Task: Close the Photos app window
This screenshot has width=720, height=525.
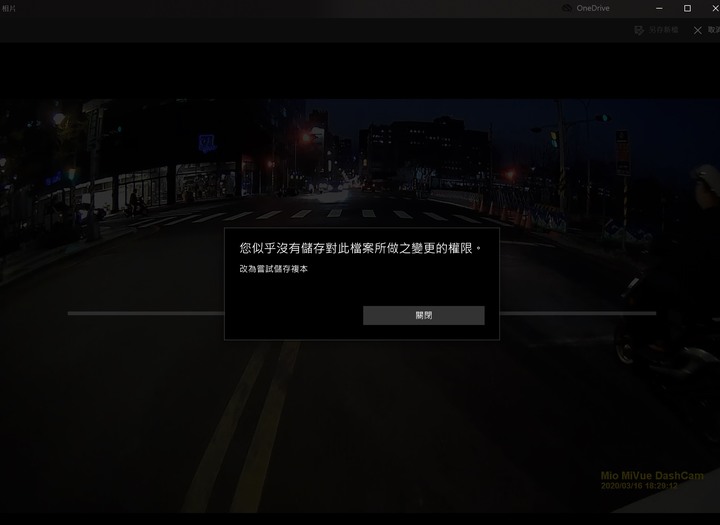Action: pos(715,8)
